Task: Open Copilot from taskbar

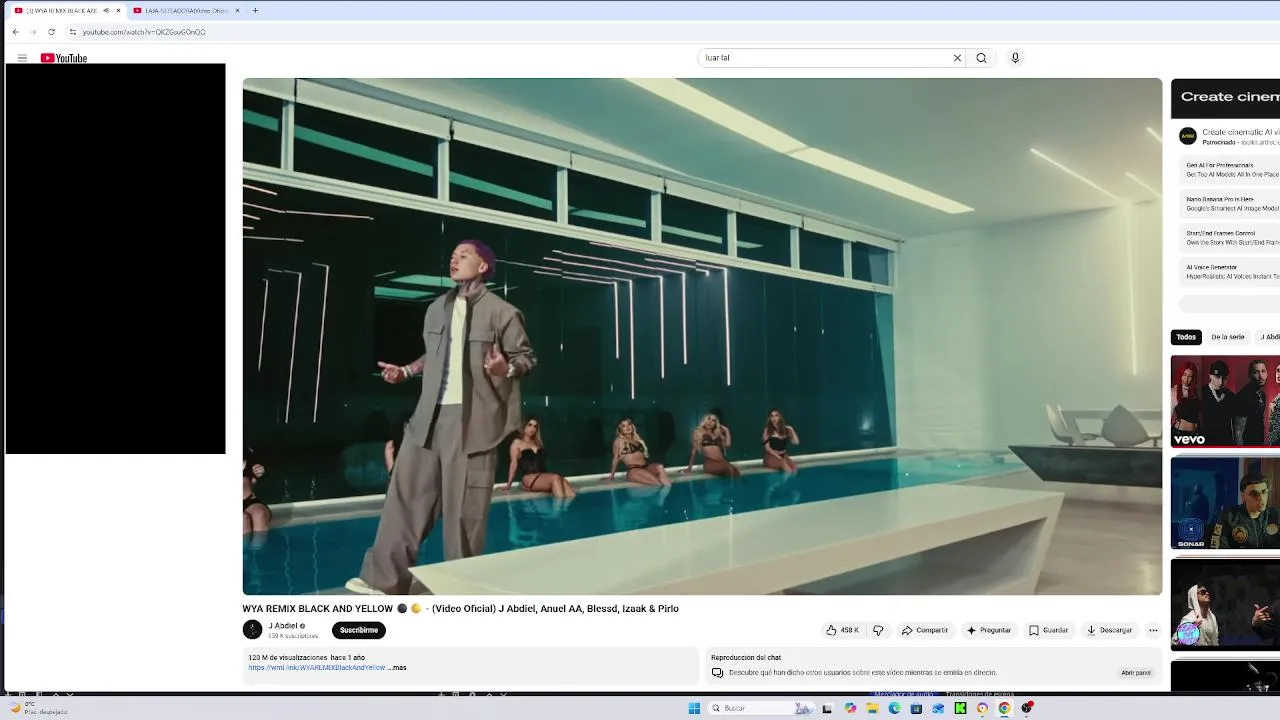Action: coord(850,708)
